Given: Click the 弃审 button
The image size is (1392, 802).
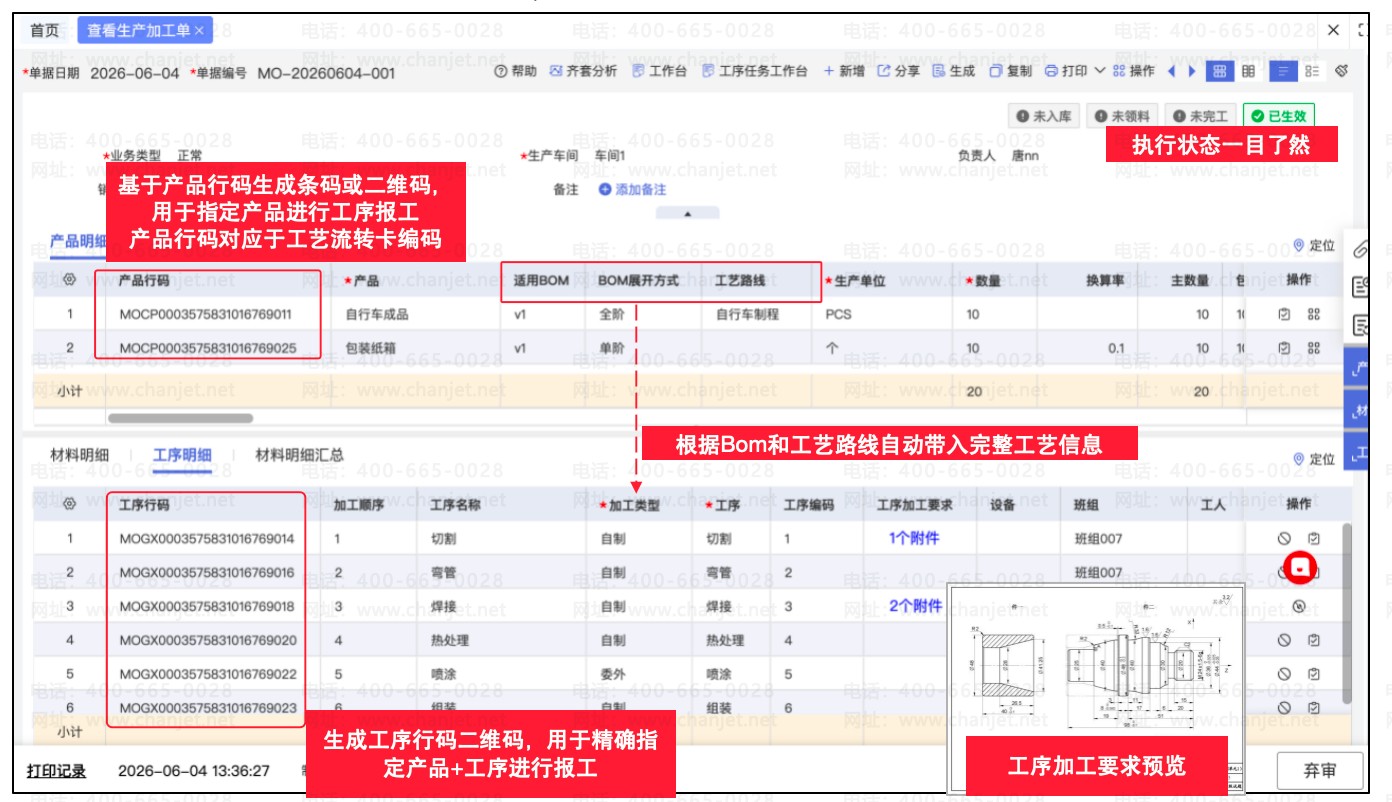Looking at the screenshot, I should 1319,770.
